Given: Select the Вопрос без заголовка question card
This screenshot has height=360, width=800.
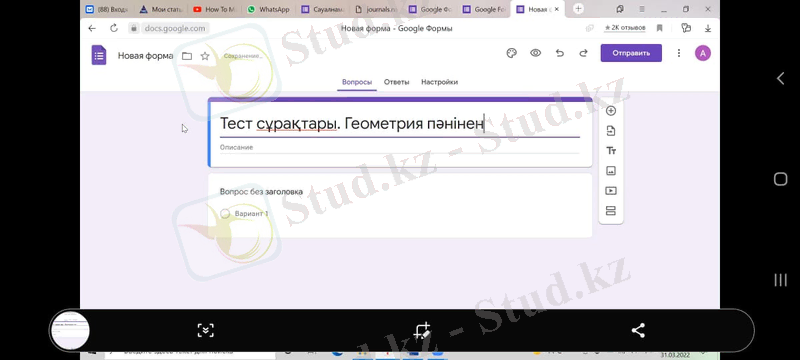Looking at the screenshot, I should pos(400,205).
